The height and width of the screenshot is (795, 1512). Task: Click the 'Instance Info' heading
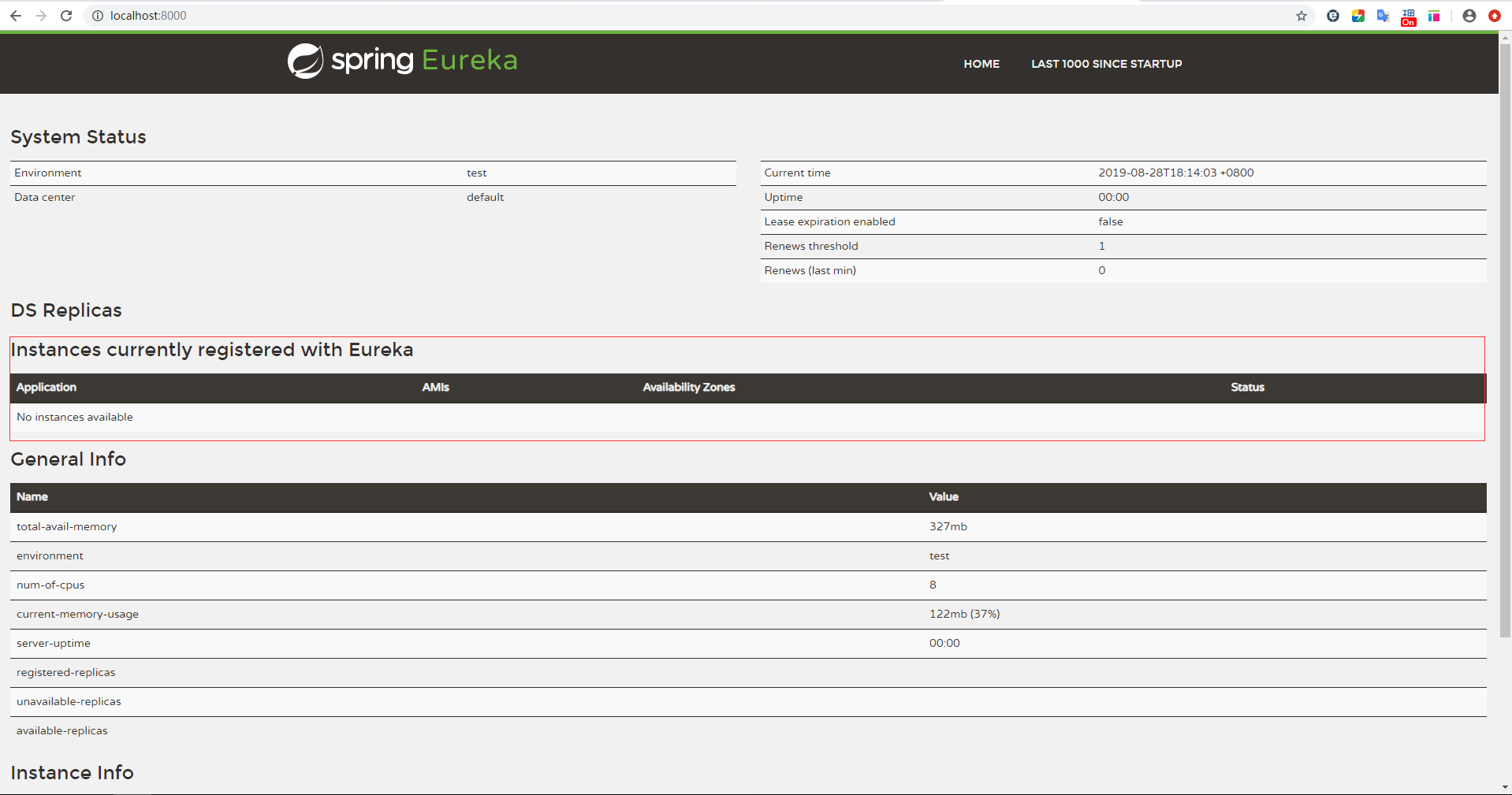tap(73, 773)
